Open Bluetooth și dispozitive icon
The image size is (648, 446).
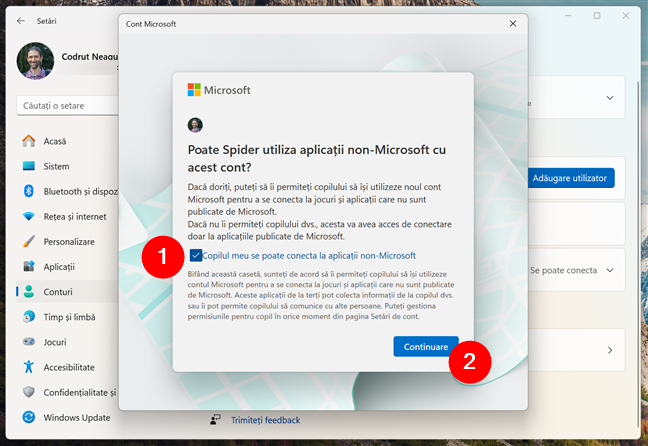click(29, 191)
